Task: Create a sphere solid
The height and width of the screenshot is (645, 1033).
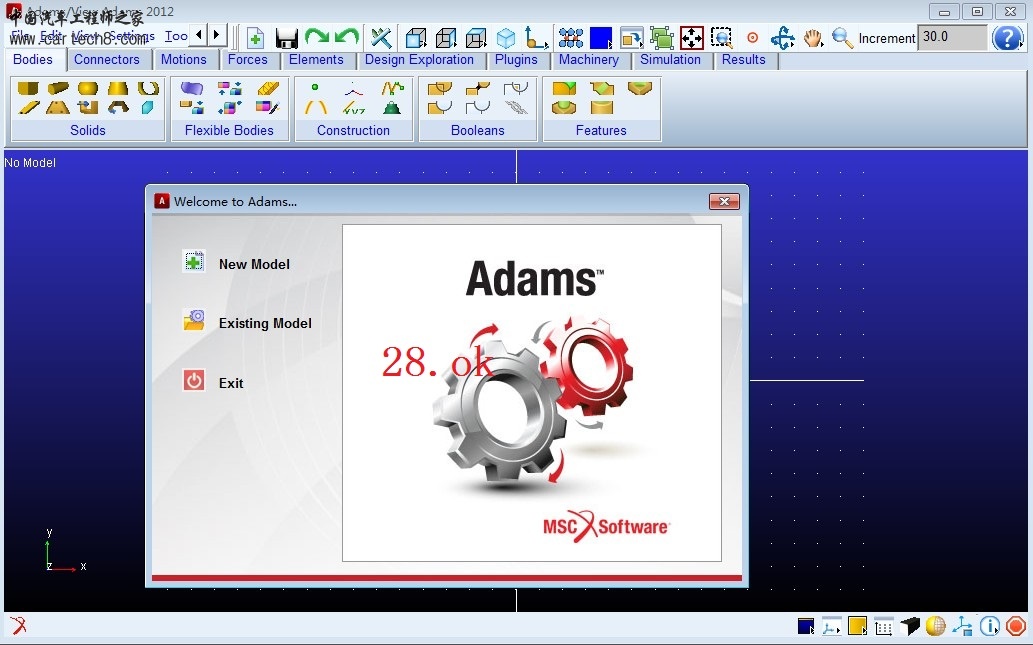Action: point(88,88)
